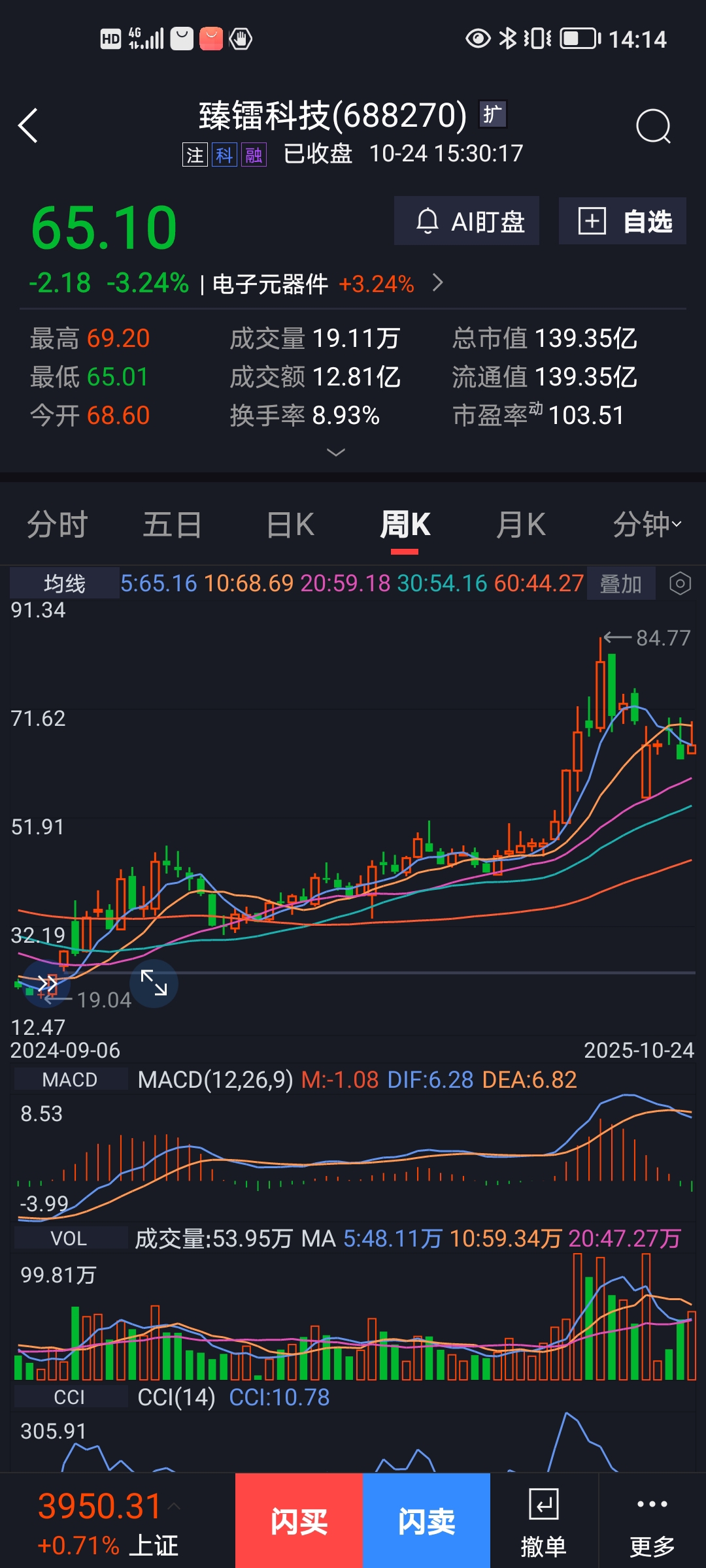Tap 换手率 8.93% value
Viewport: 706px width, 1568px height.
point(346,416)
